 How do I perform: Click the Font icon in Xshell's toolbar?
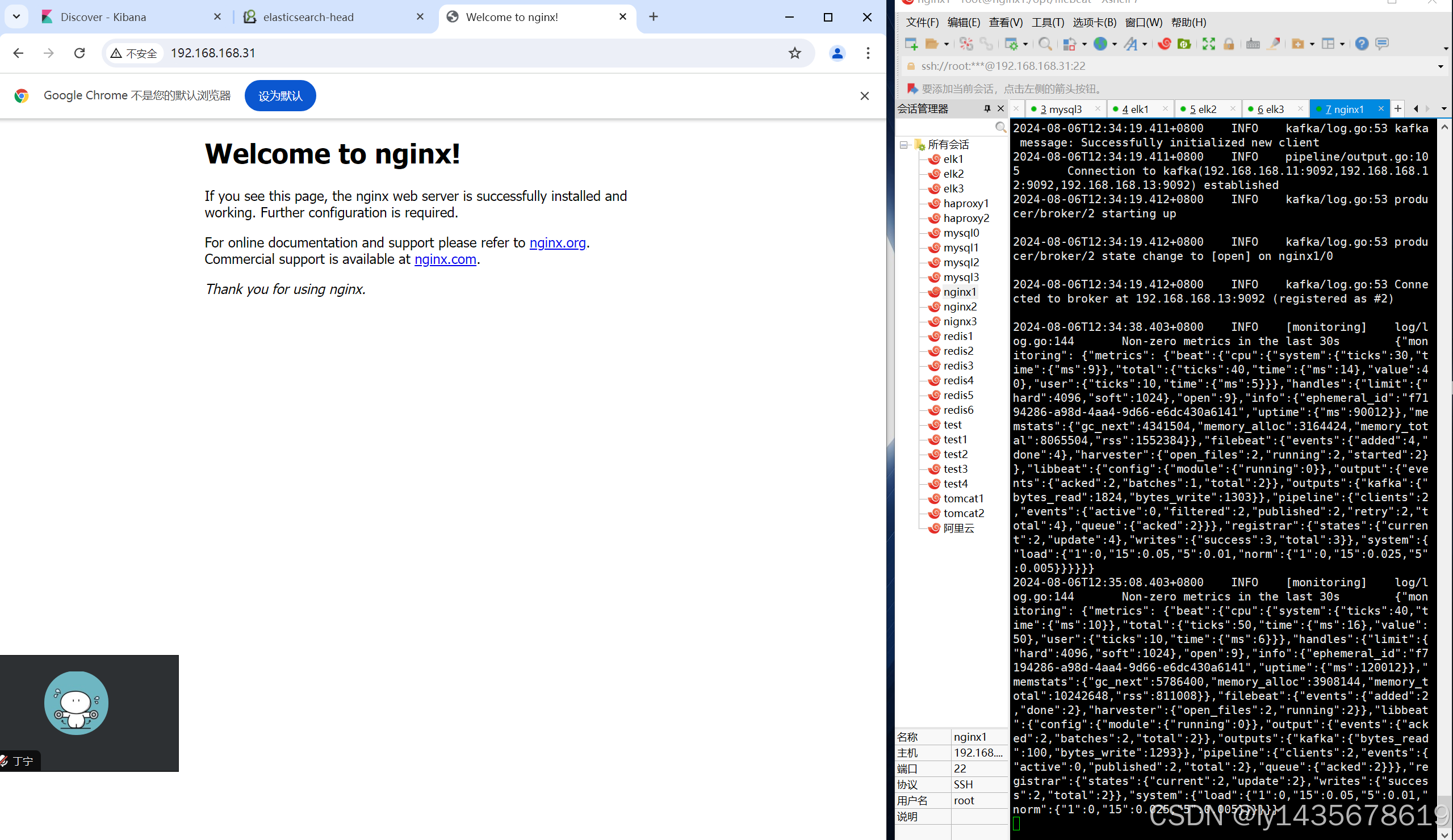[1130, 44]
